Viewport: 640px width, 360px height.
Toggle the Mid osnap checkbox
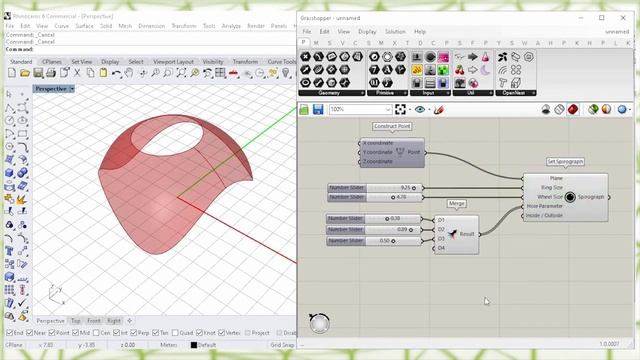pos(76,333)
